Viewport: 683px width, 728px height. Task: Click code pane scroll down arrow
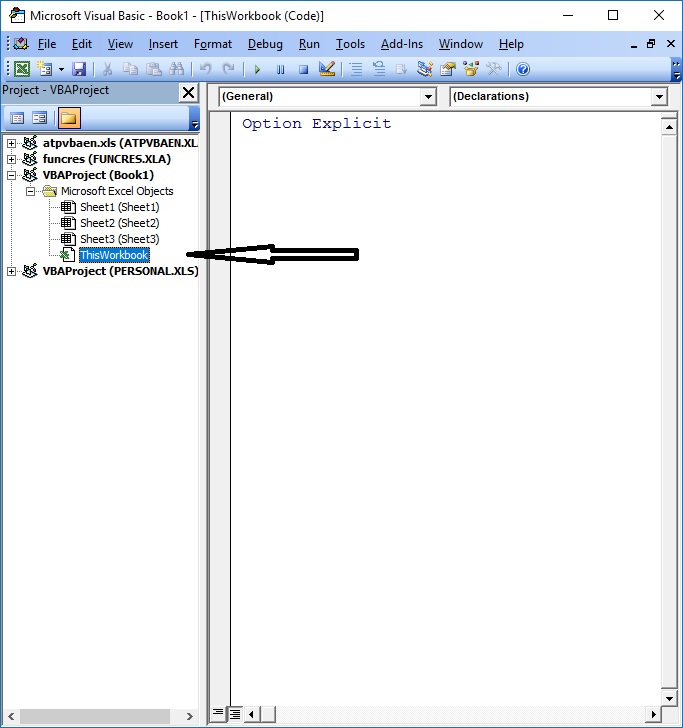pyautogui.click(x=669, y=698)
